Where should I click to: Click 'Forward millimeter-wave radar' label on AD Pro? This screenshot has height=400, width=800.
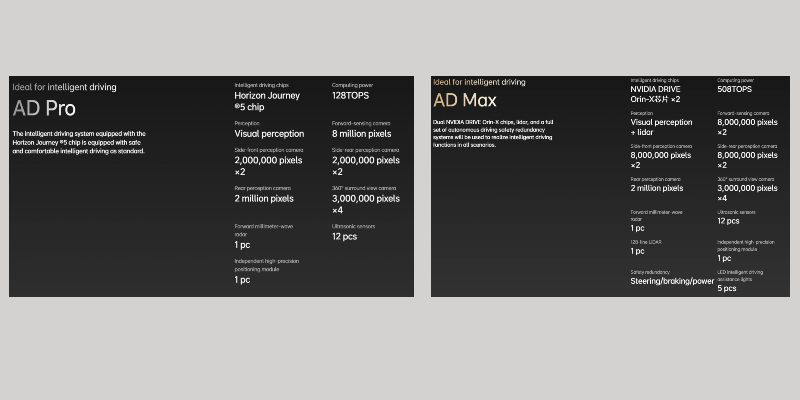pos(263,230)
